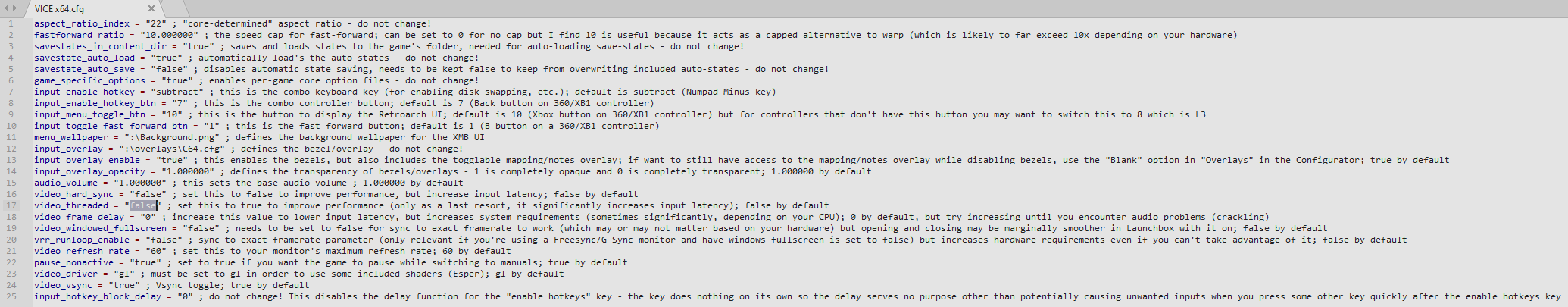This screenshot has width=1568, height=307.
Task: Close the VICE x64.cfg tab
Action: pyautogui.click(x=152, y=8)
